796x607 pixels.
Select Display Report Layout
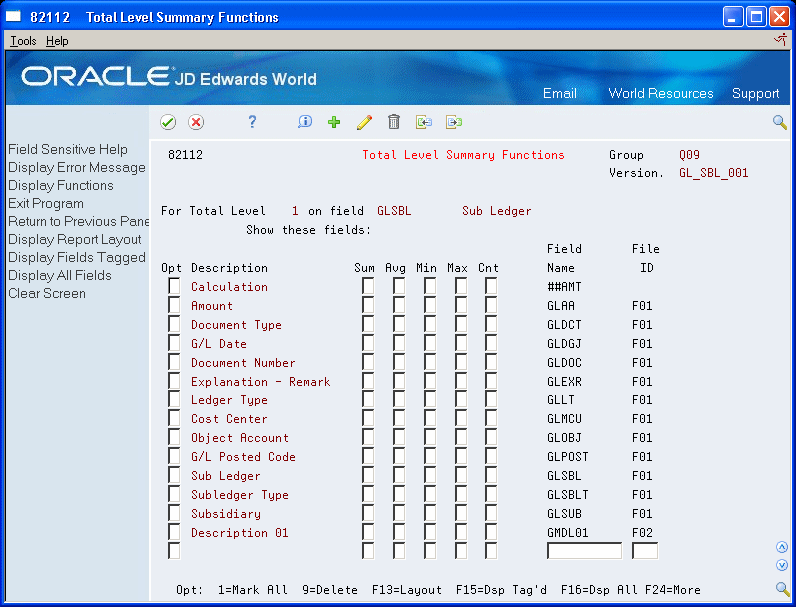pos(75,240)
